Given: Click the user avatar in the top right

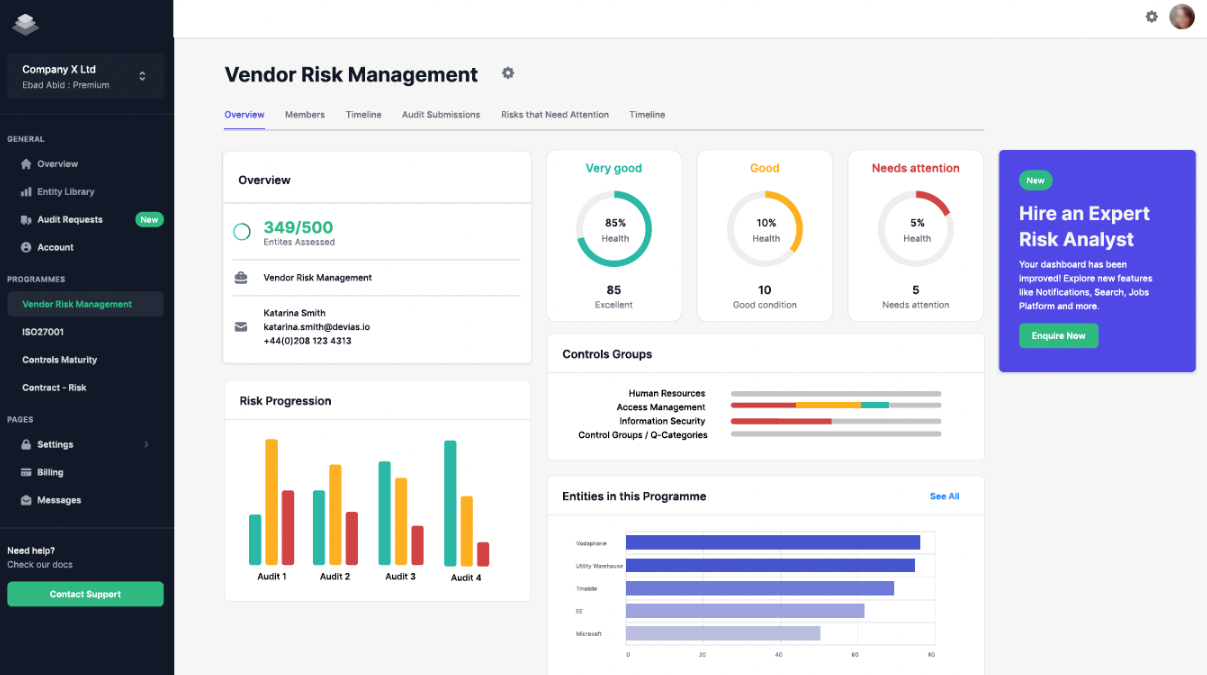Looking at the screenshot, I should coord(1181,16).
